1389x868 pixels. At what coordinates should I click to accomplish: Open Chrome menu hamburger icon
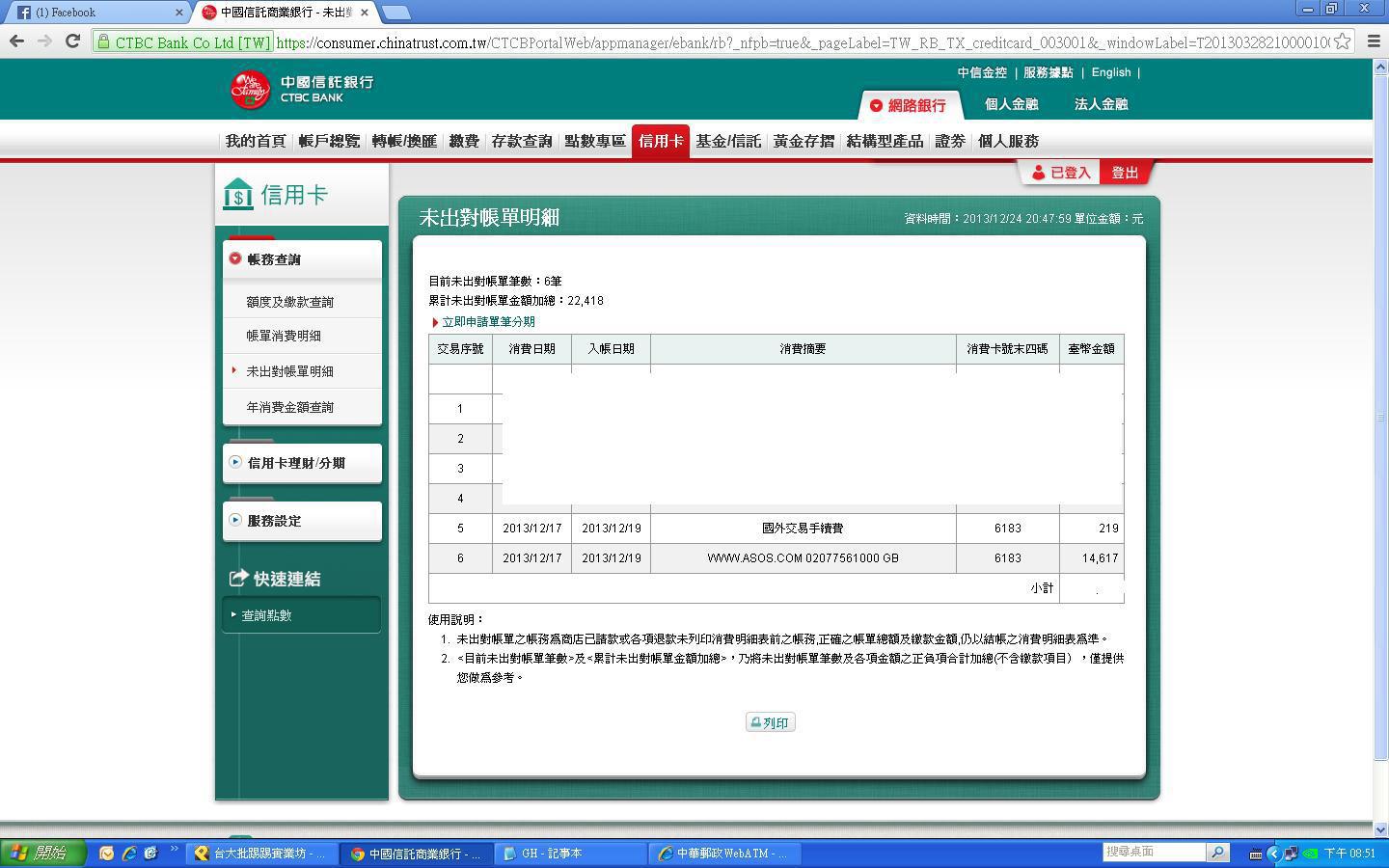1374,41
